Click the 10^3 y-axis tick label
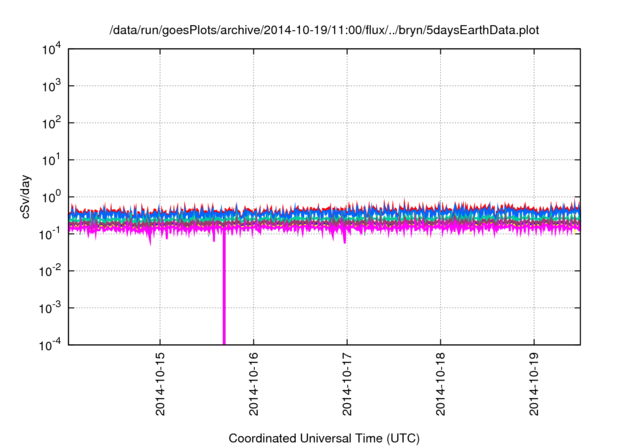640x448 pixels. [x=51, y=86]
